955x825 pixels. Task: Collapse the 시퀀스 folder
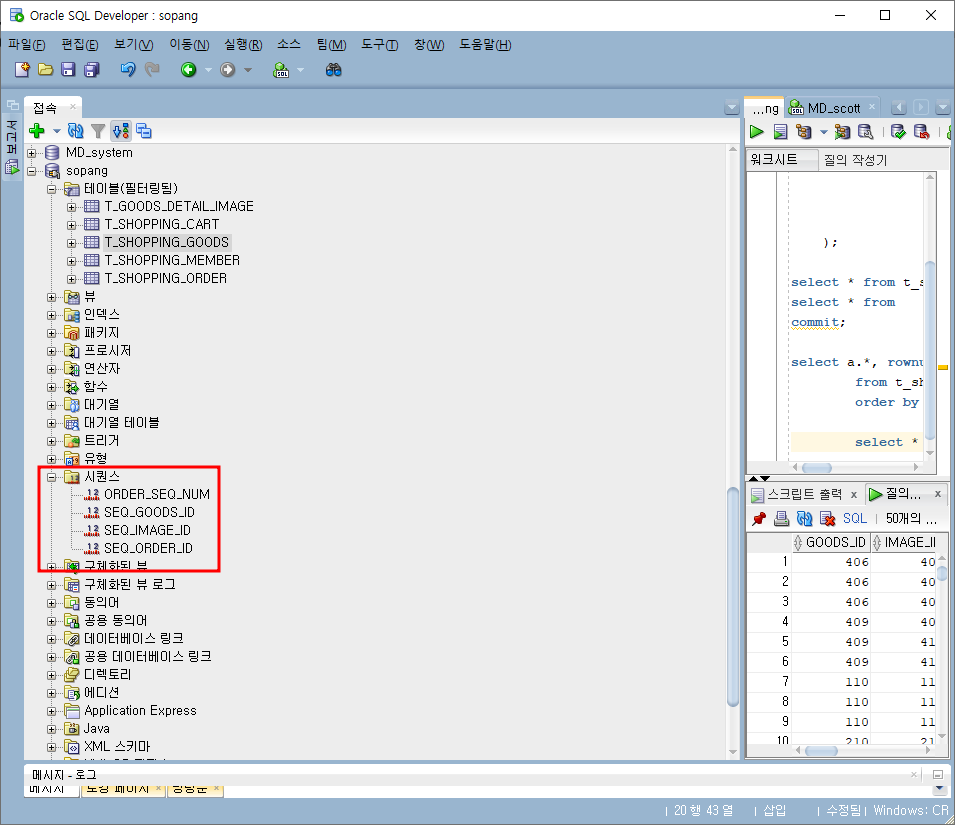click(x=51, y=477)
